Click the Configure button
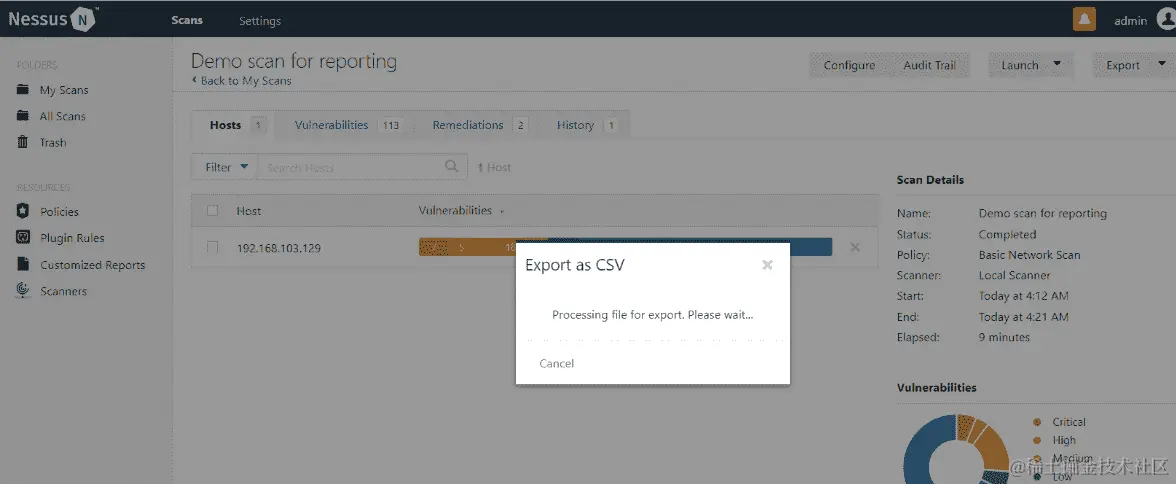Viewport: 1176px width, 484px height. coord(849,65)
